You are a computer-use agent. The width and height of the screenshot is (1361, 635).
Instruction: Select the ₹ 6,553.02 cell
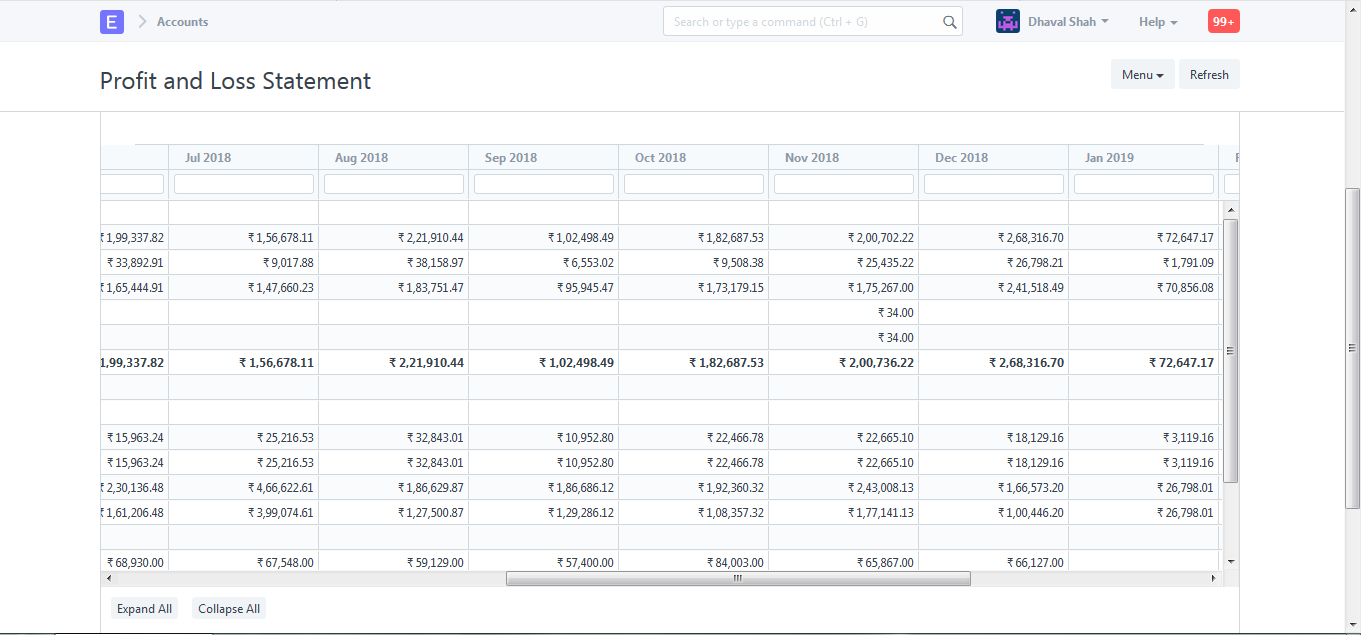point(544,263)
